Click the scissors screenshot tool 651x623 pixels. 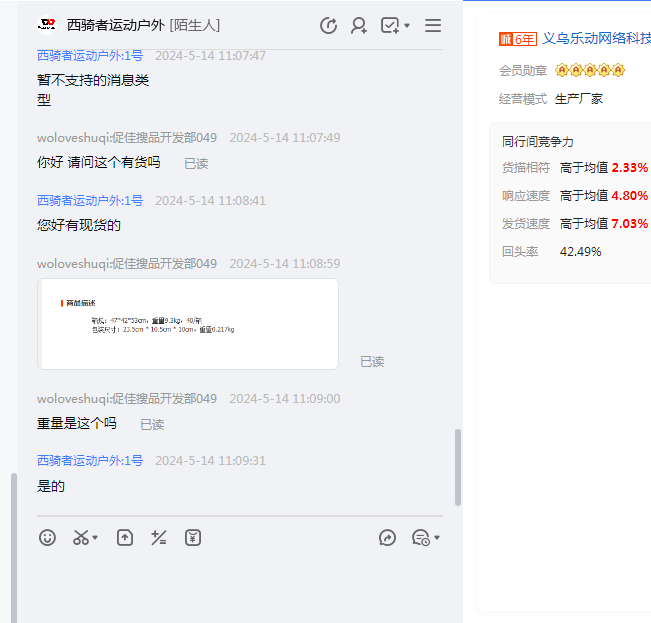tap(81, 538)
